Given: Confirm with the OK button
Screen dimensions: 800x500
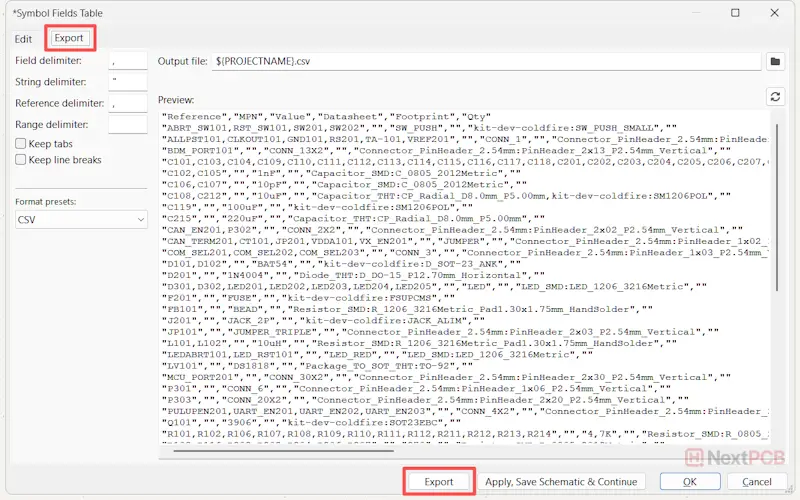Looking at the screenshot, I should coord(690,482).
